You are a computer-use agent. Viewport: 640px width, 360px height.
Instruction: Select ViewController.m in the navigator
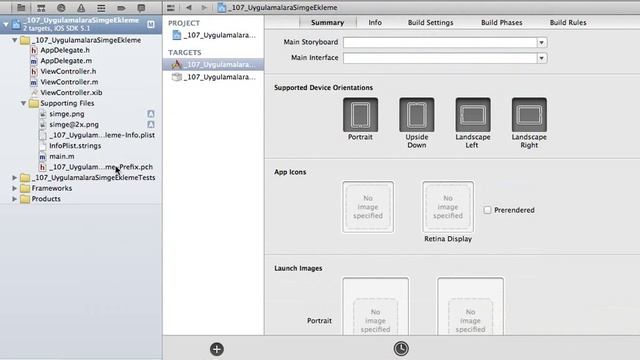(69, 82)
